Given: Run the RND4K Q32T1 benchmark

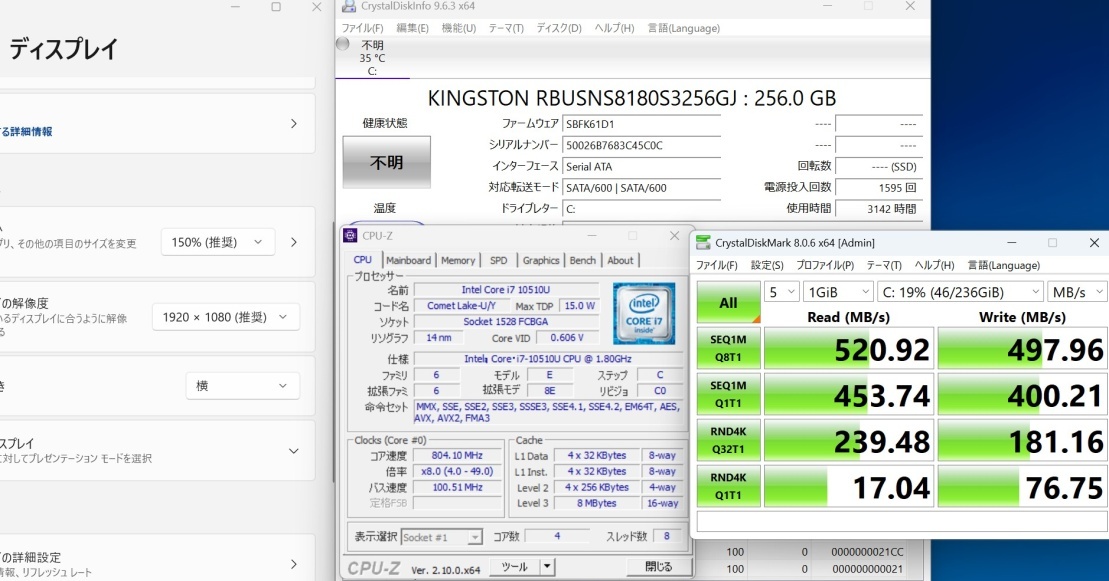Looking at the screenshot, I should [728, 440].
